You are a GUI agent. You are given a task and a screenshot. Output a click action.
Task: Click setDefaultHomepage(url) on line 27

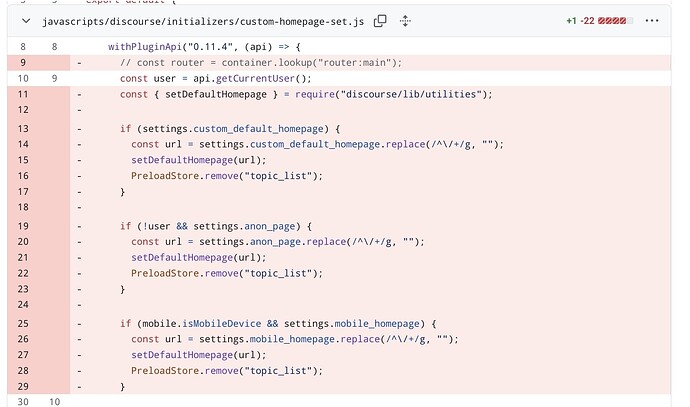coord(198,355)
